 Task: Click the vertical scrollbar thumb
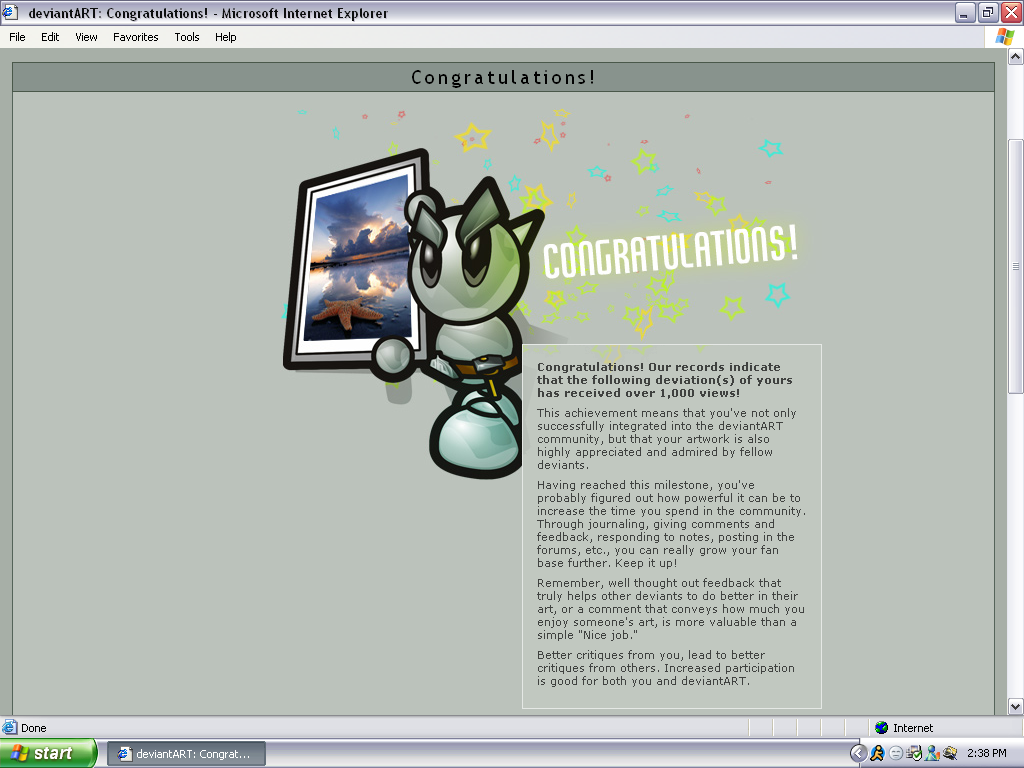coord(1016,266)
